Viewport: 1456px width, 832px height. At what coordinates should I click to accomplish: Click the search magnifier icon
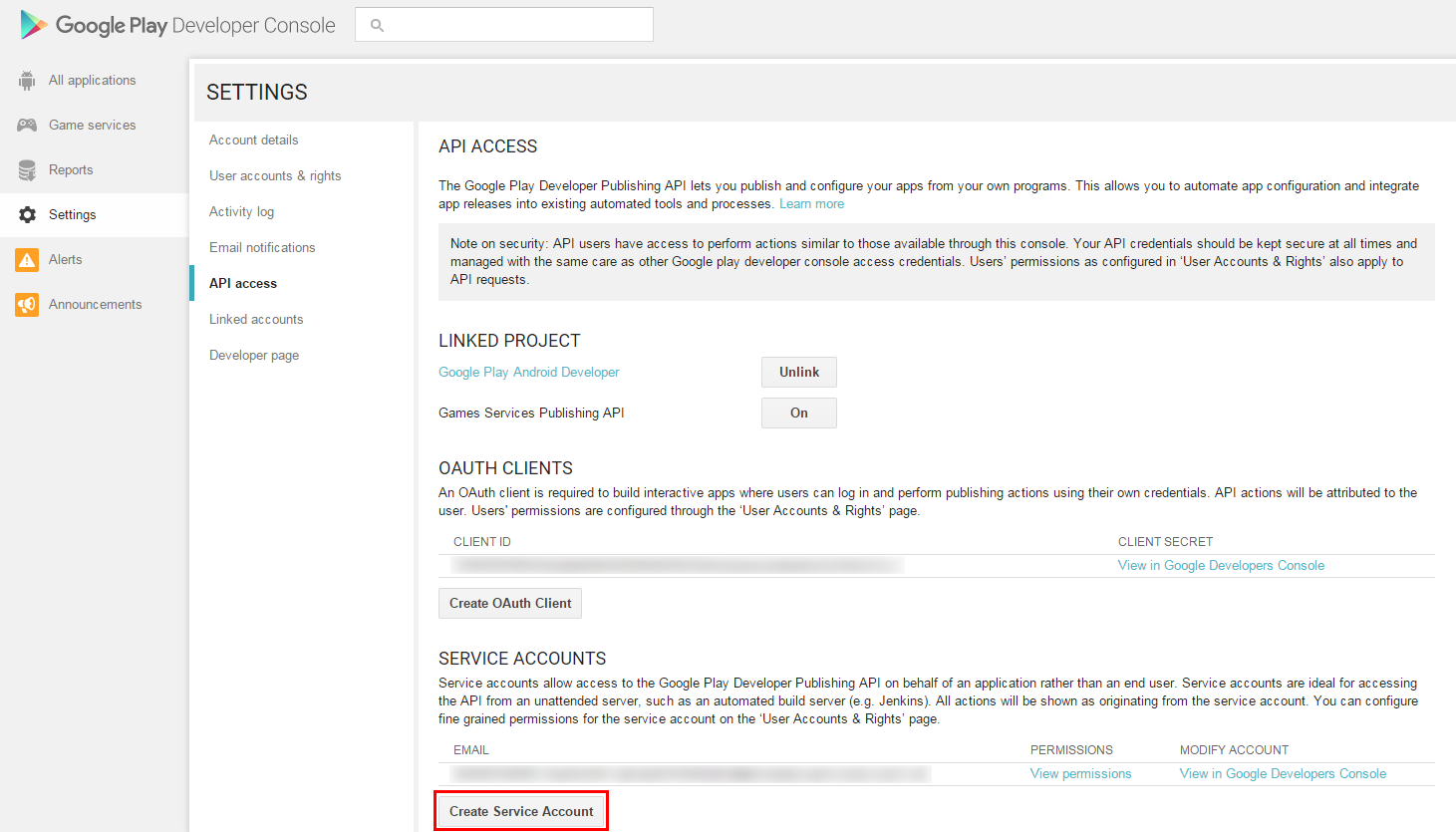[x=377, y=24]
